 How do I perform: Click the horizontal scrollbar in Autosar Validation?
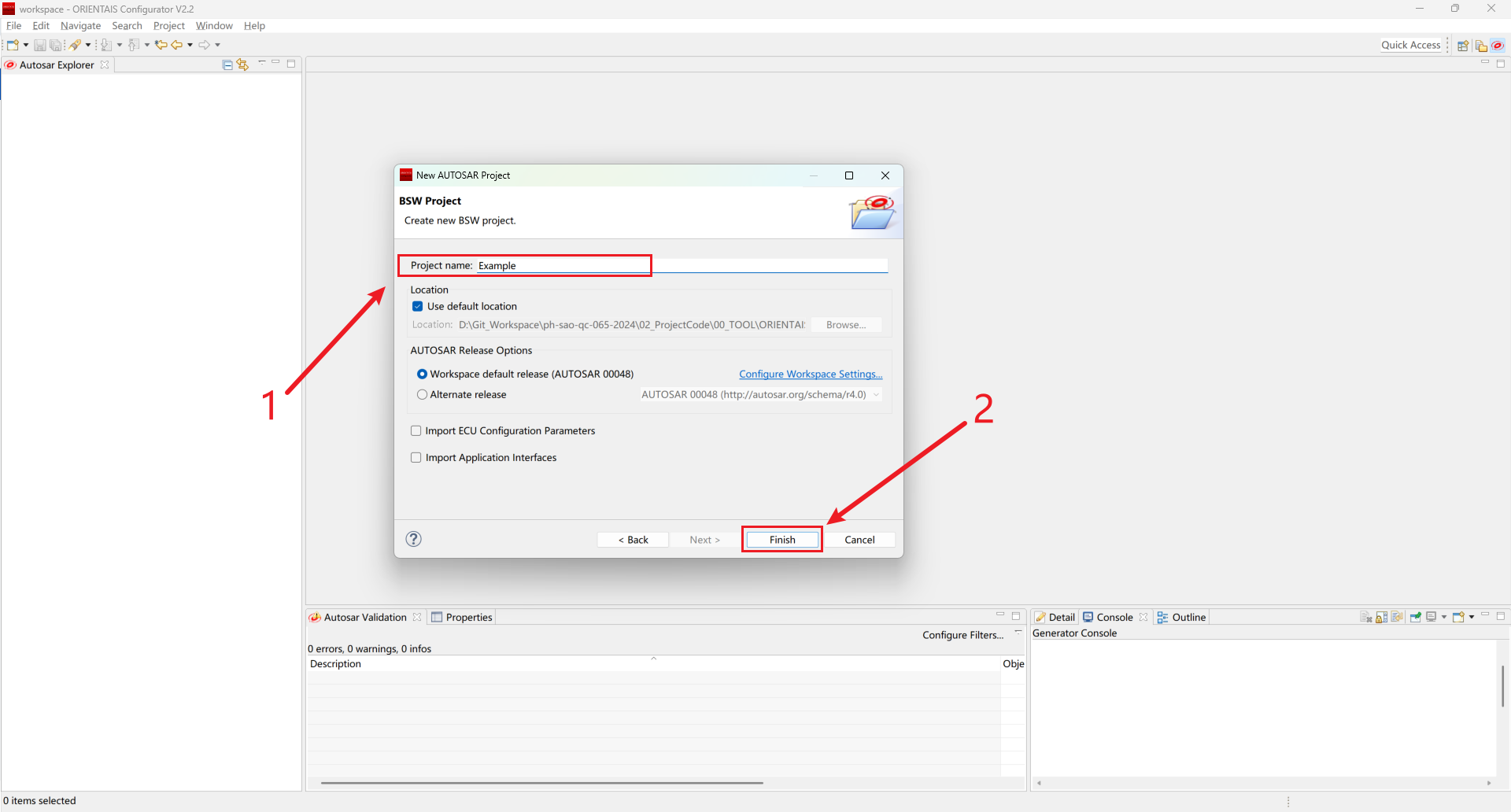[541, 783]
